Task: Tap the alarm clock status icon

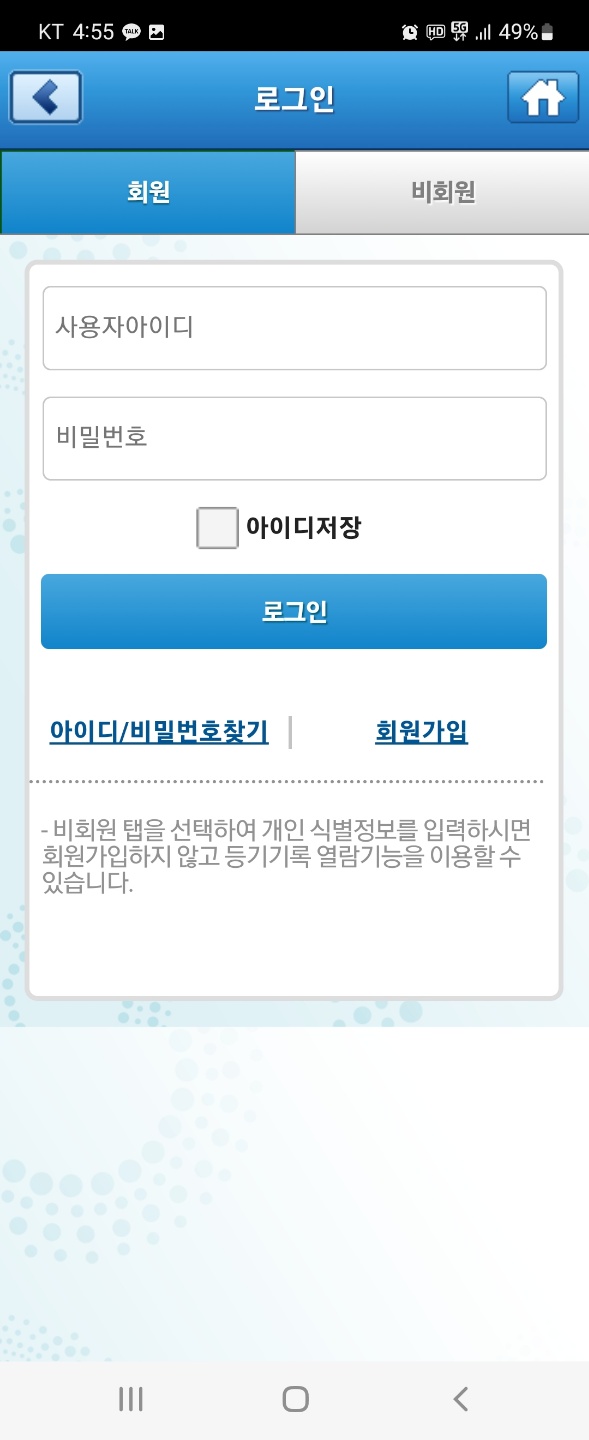Action: pos(410,32)
